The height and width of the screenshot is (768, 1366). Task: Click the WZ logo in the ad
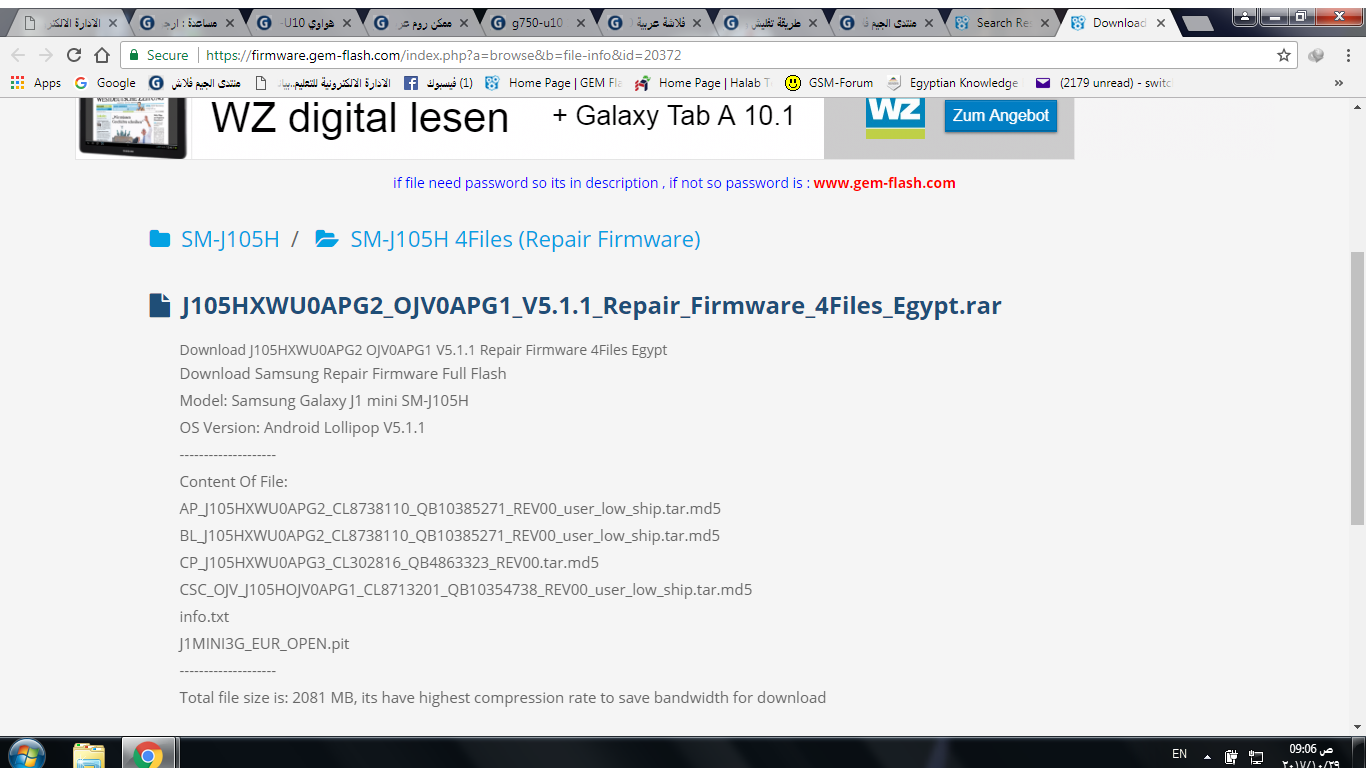point(894,116)
